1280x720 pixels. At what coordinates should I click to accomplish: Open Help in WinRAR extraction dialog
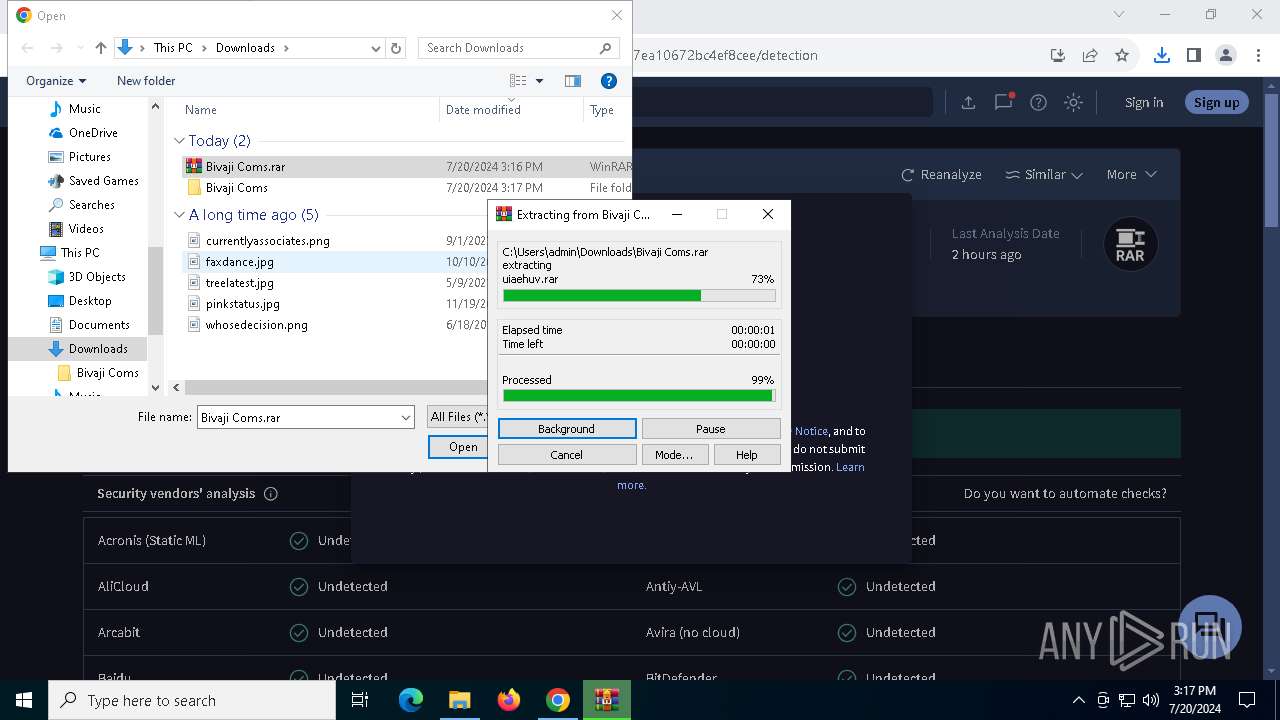point(747,455)
